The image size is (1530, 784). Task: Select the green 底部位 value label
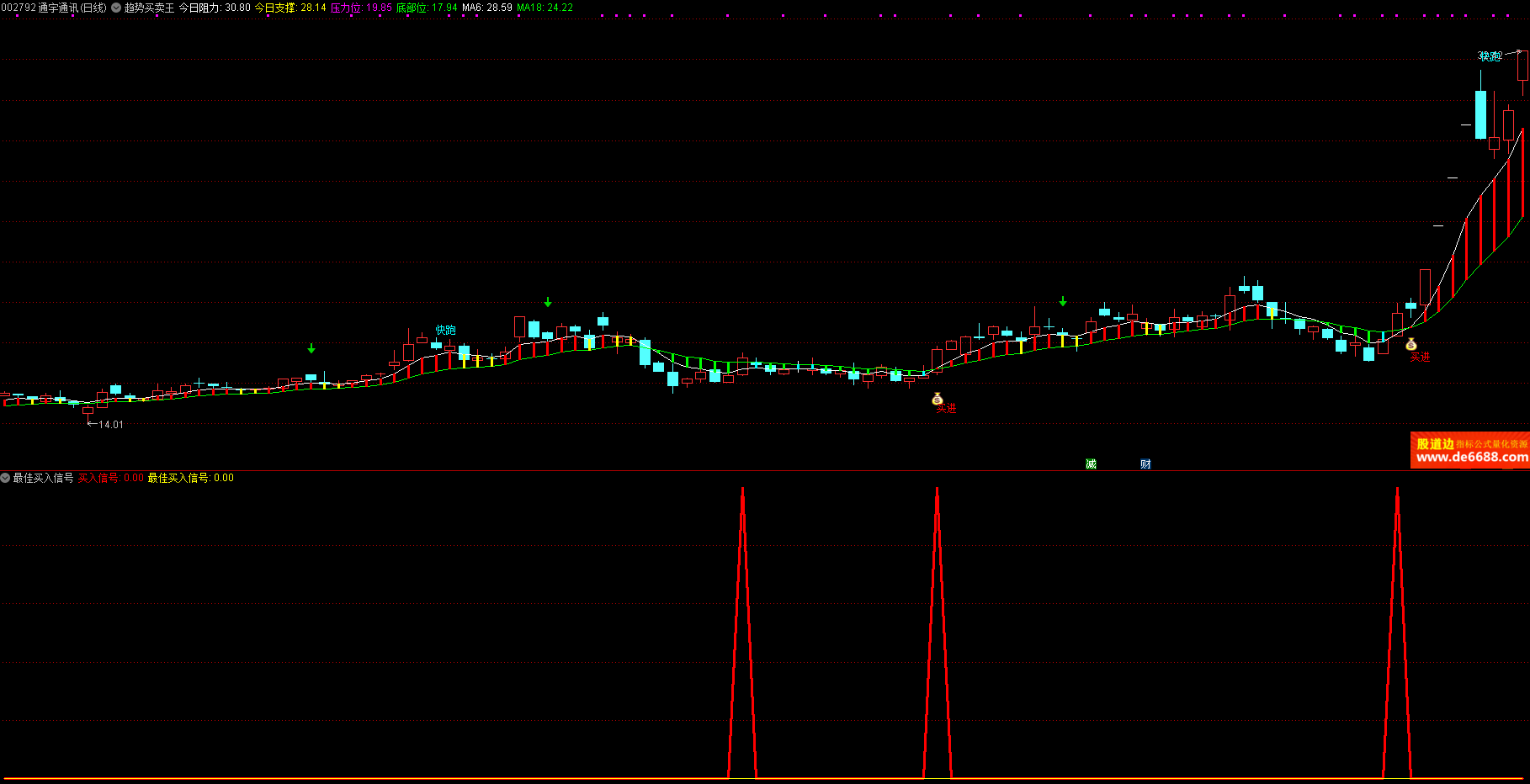[x=427, y=8]
